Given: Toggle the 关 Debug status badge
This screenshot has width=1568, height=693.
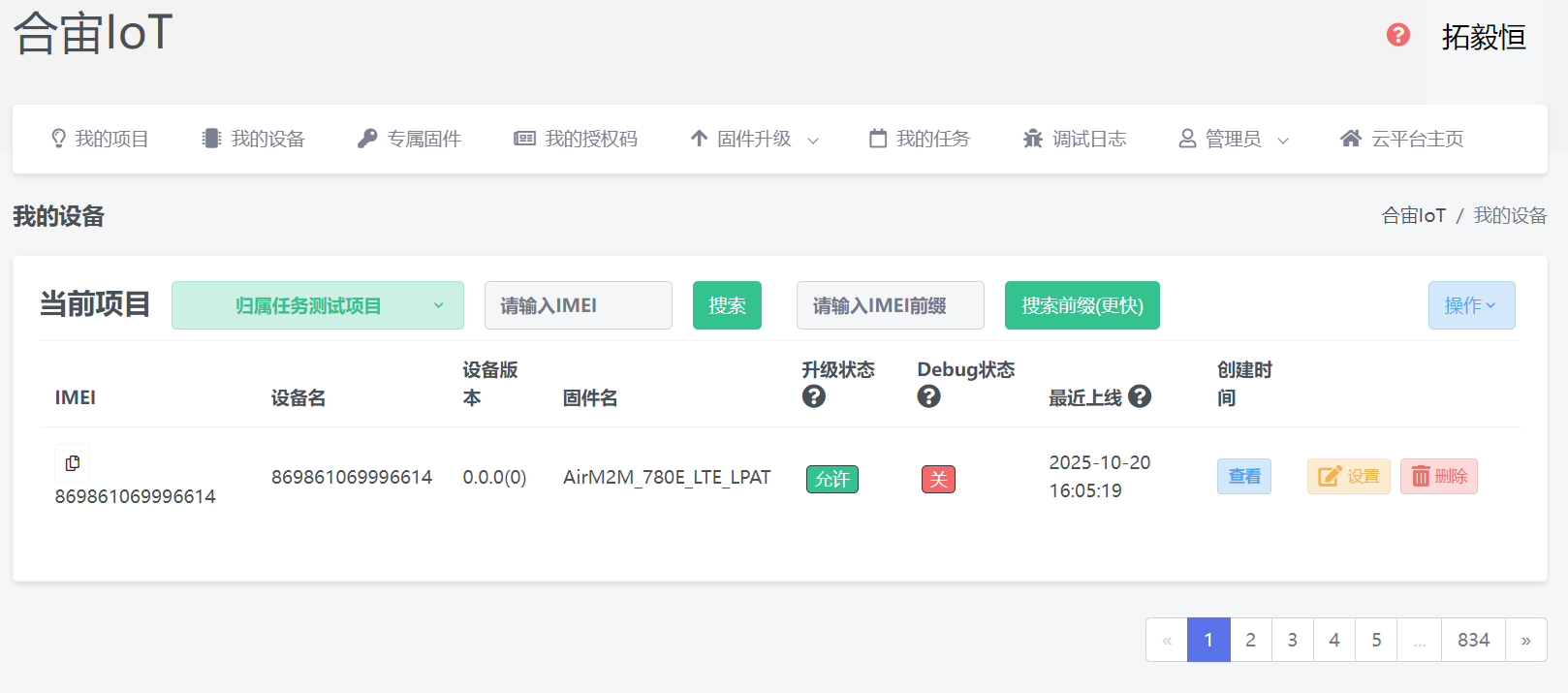Looking at the screenshot, I should tap(938, 479).
